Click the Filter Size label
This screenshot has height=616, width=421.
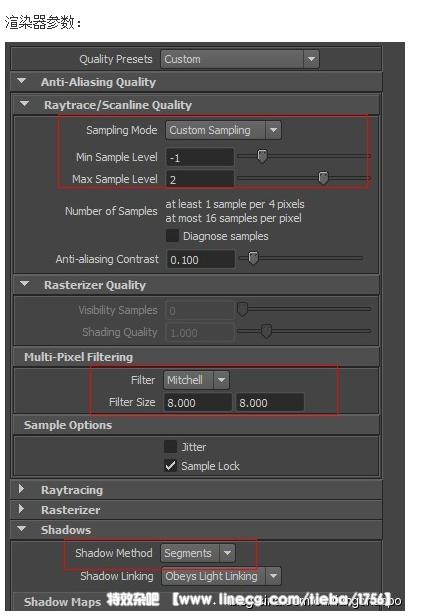(x=132, y=402)
